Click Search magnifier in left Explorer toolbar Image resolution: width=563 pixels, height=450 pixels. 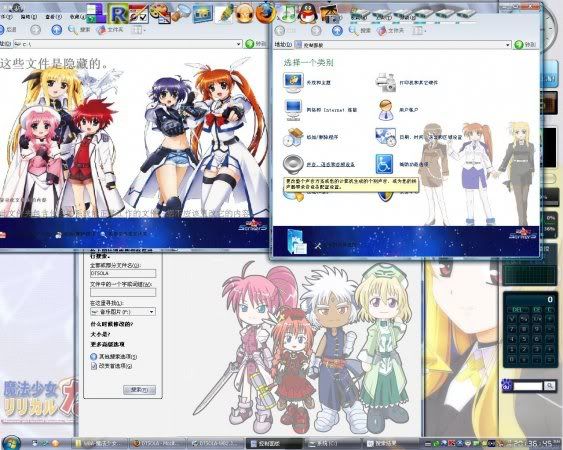[x=73, y=30]
